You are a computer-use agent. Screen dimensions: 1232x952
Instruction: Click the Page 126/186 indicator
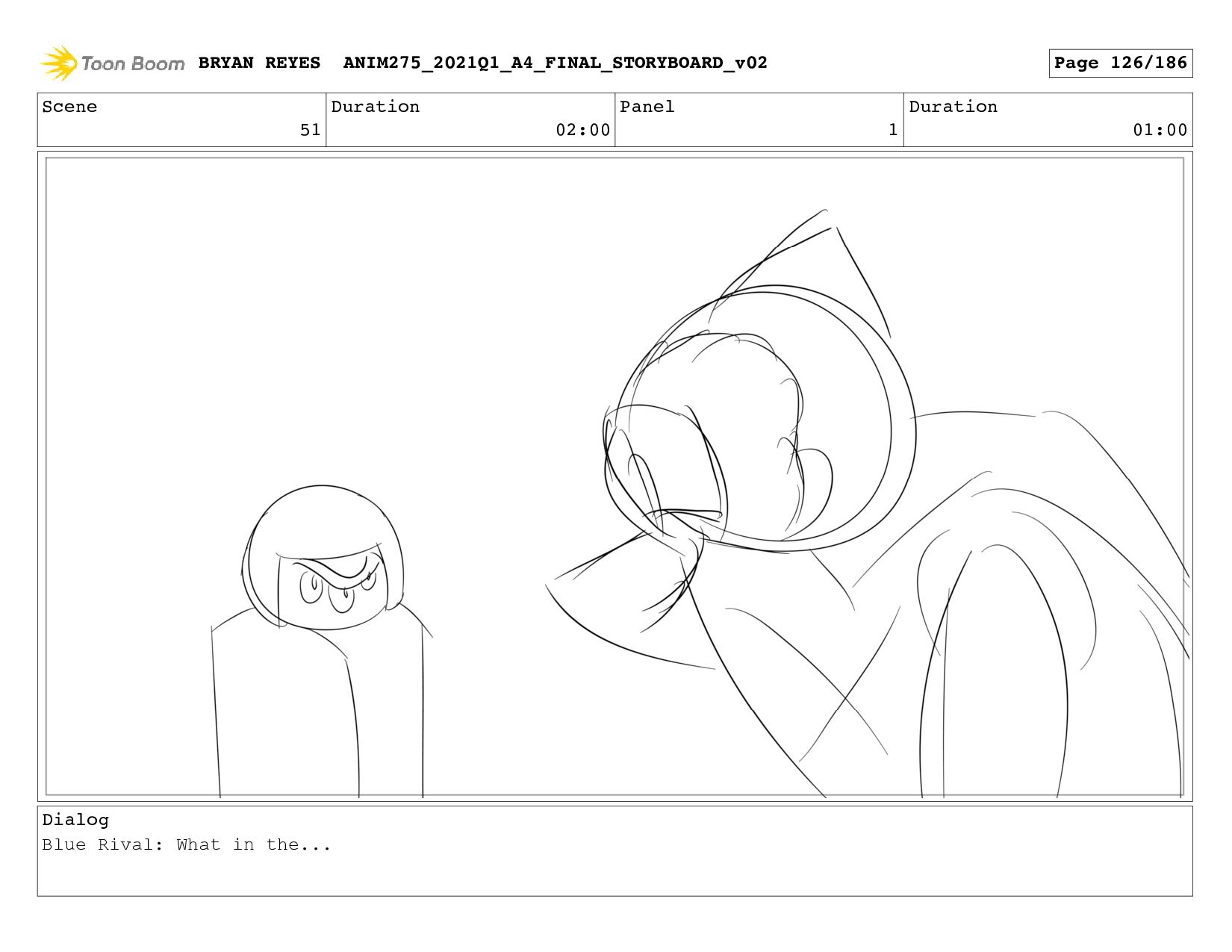point(1120,63)
